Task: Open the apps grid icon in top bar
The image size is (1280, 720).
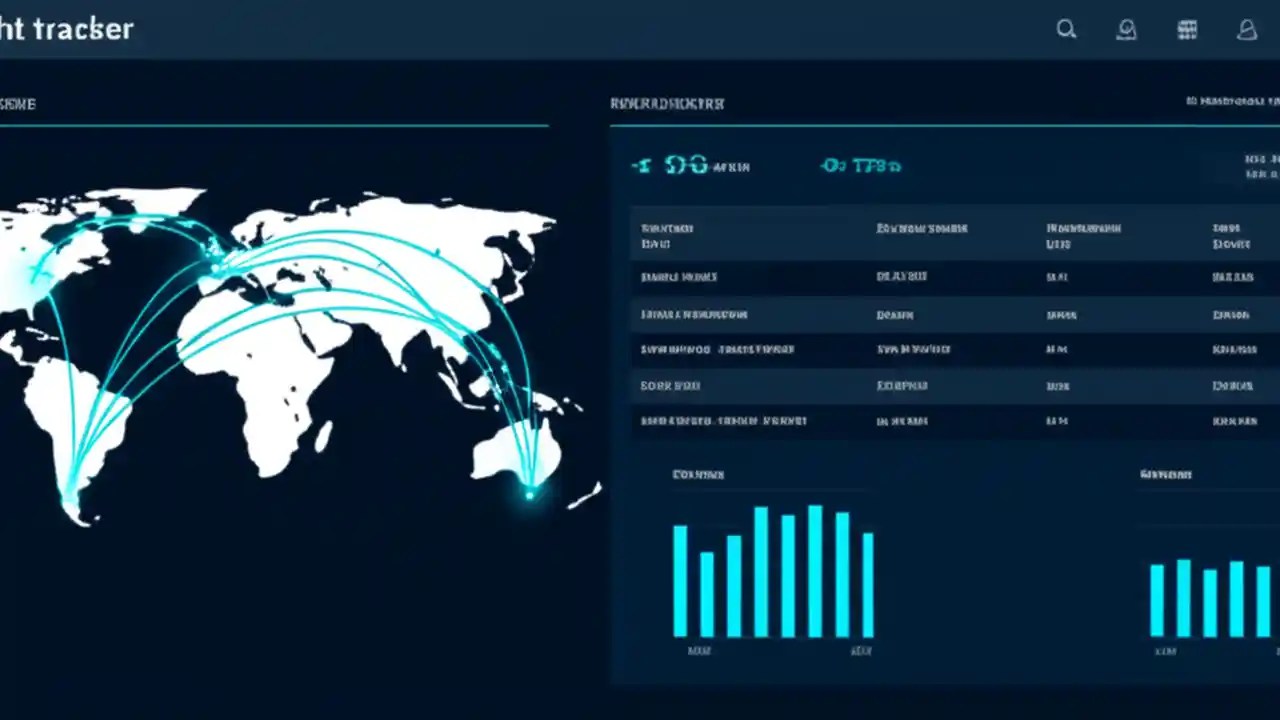Action: (x=1187, y=29)
